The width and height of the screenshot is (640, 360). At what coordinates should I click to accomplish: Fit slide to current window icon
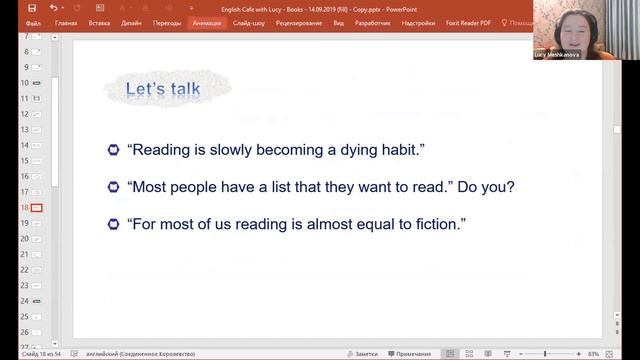pos(609,354)
